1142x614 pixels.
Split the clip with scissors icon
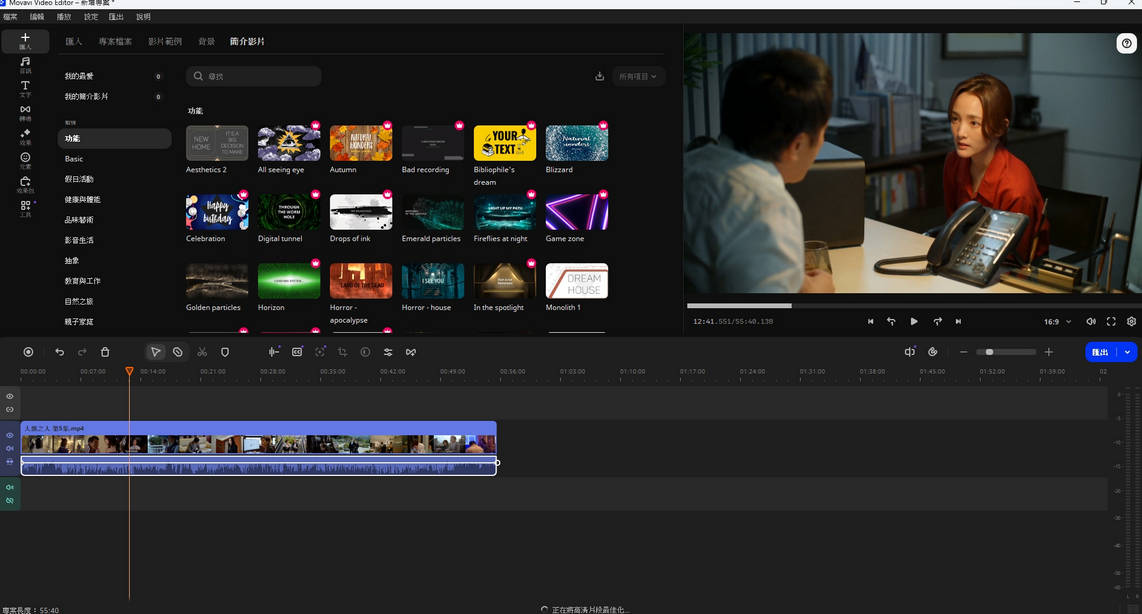202,352
